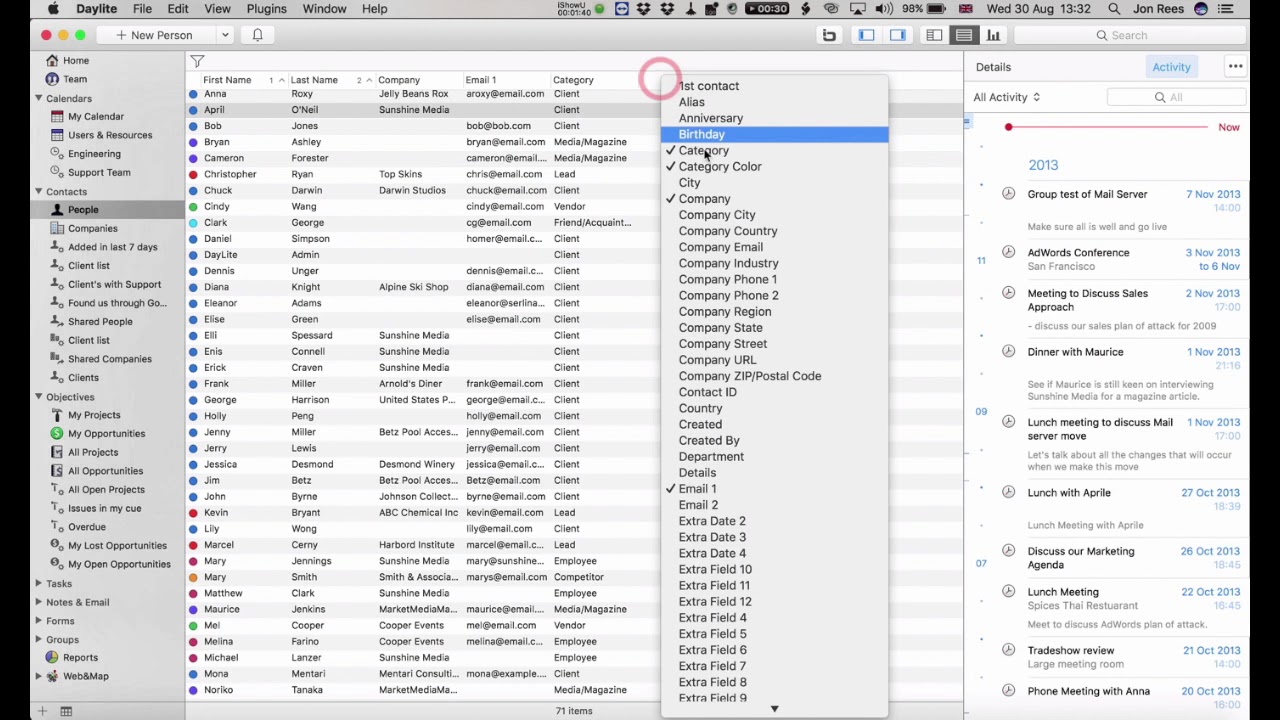Open Dinner with Maurice activity
This screenshot has height=720, width=1280.
pos(1075,352)
